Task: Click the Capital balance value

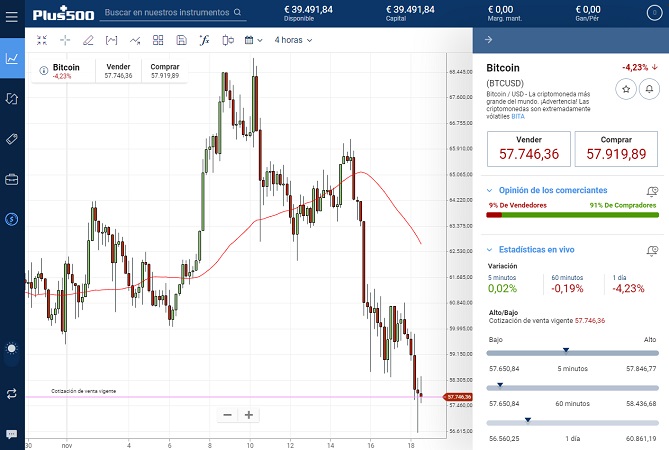Action: tap(410, 9)
